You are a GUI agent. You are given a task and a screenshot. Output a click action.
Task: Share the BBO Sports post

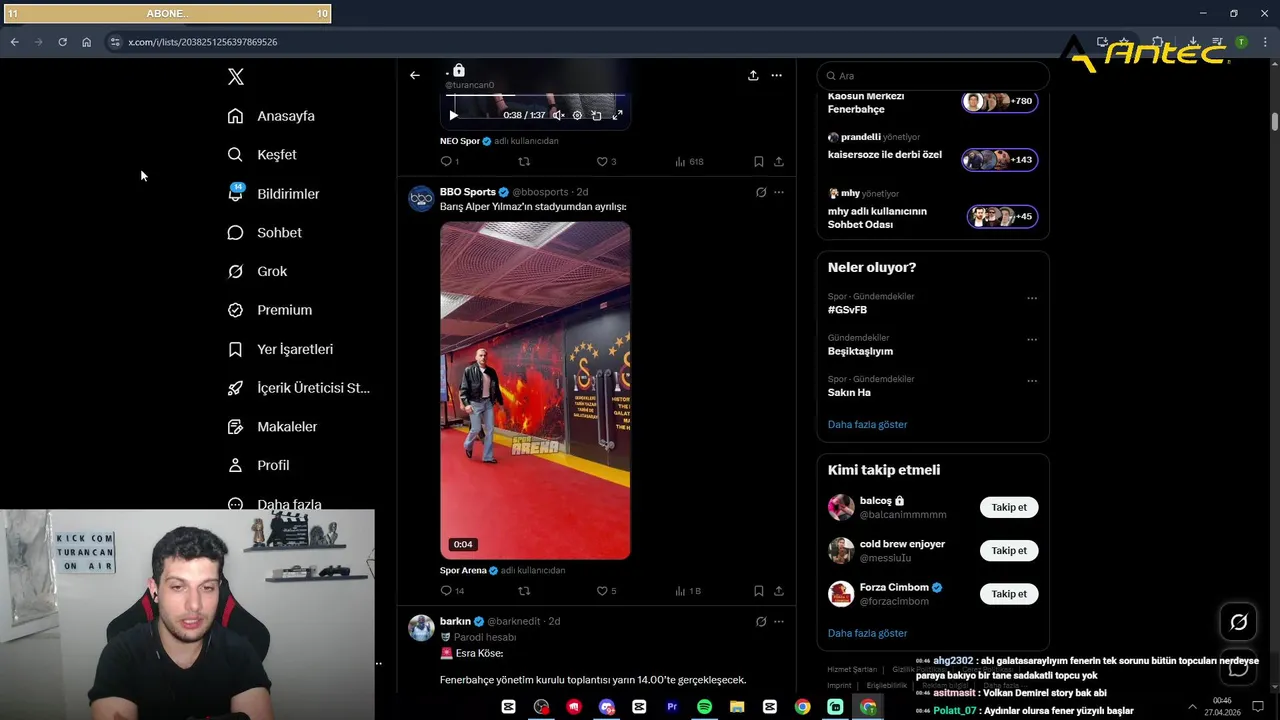pos(779,591)
